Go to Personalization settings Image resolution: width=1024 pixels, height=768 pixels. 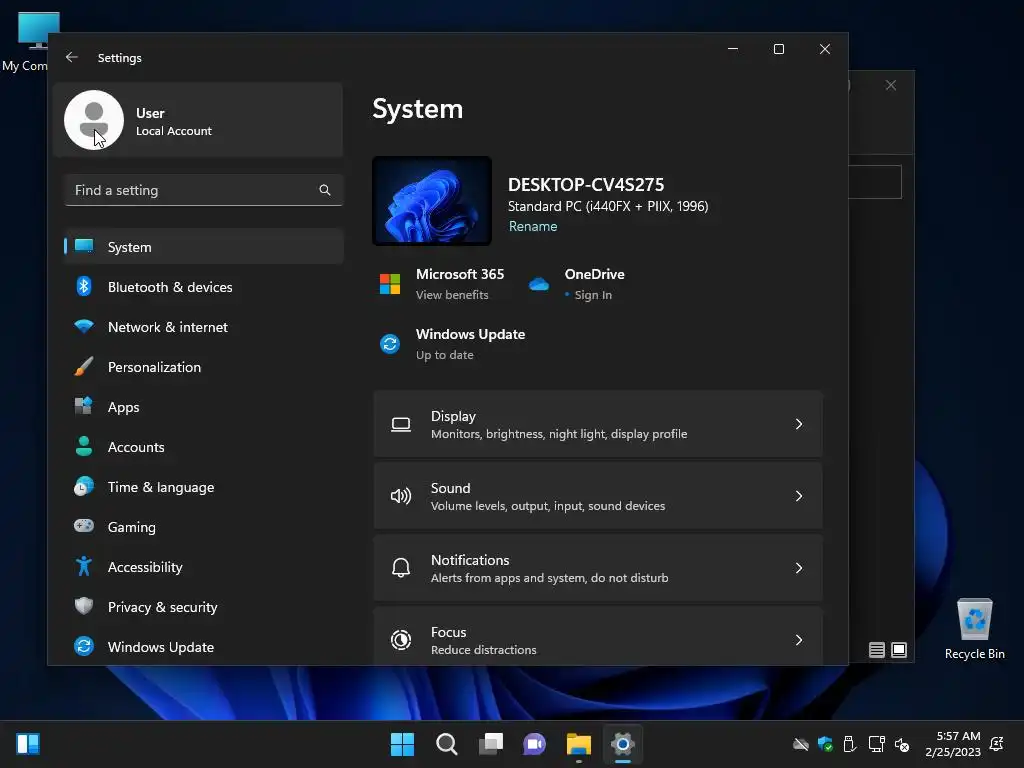pos(204,367)
